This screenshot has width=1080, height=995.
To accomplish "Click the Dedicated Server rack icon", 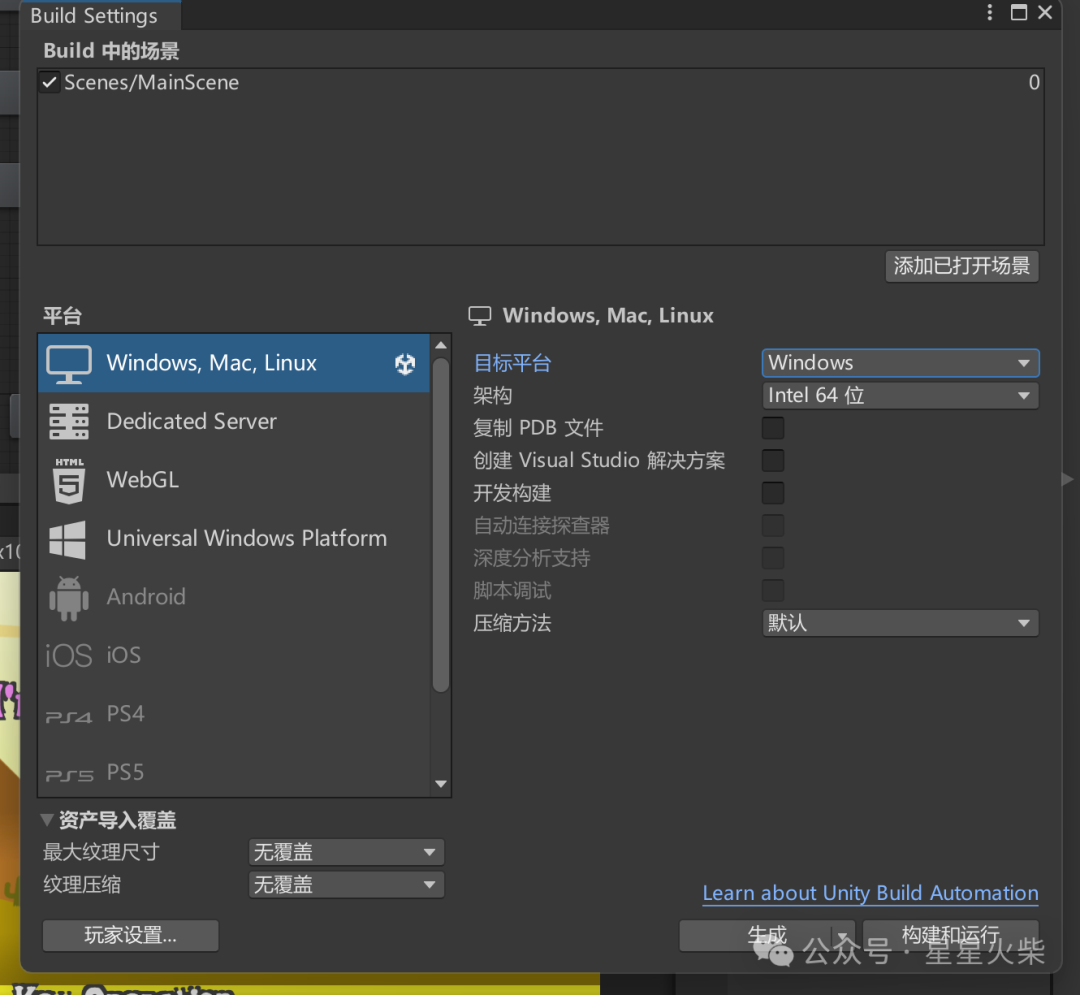I will pyautogui.click(x=68, y=421).
